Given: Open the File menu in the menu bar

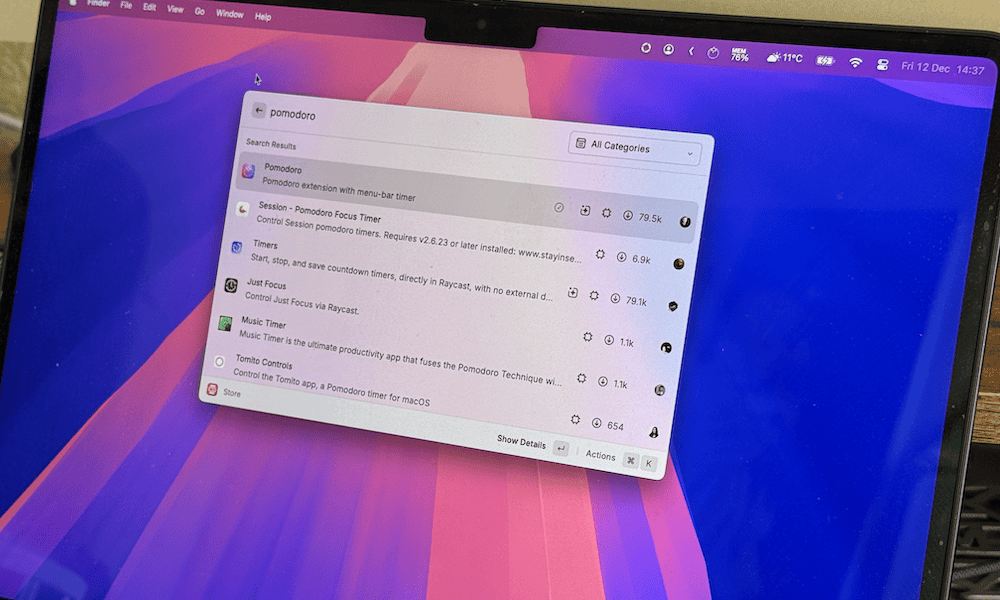Looking at the screenshot, I should 126,5.
